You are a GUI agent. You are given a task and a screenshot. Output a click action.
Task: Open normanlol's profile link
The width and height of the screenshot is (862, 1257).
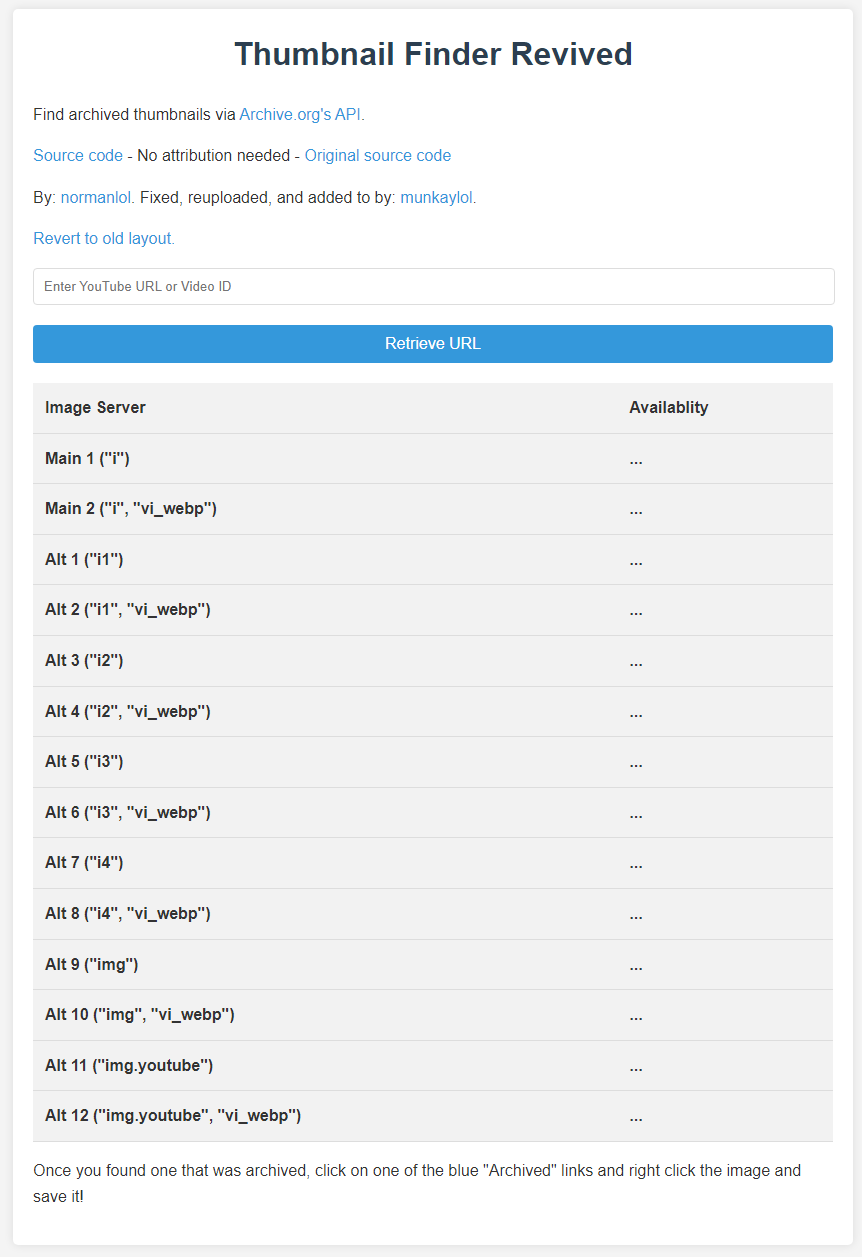tap(94, 197)
